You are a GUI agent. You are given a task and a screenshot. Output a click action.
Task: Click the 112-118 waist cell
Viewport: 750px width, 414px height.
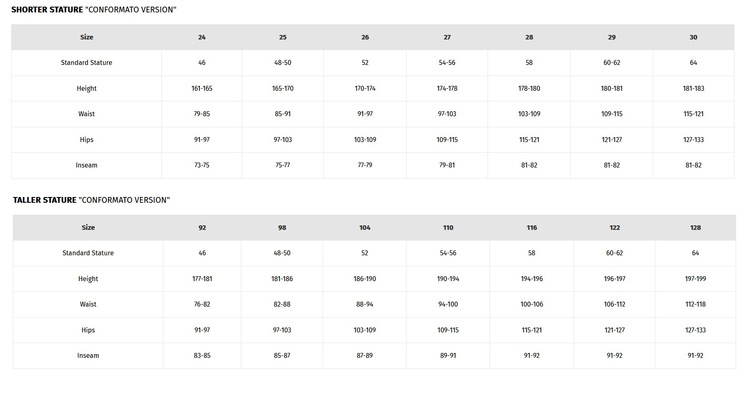pos(695,304)
